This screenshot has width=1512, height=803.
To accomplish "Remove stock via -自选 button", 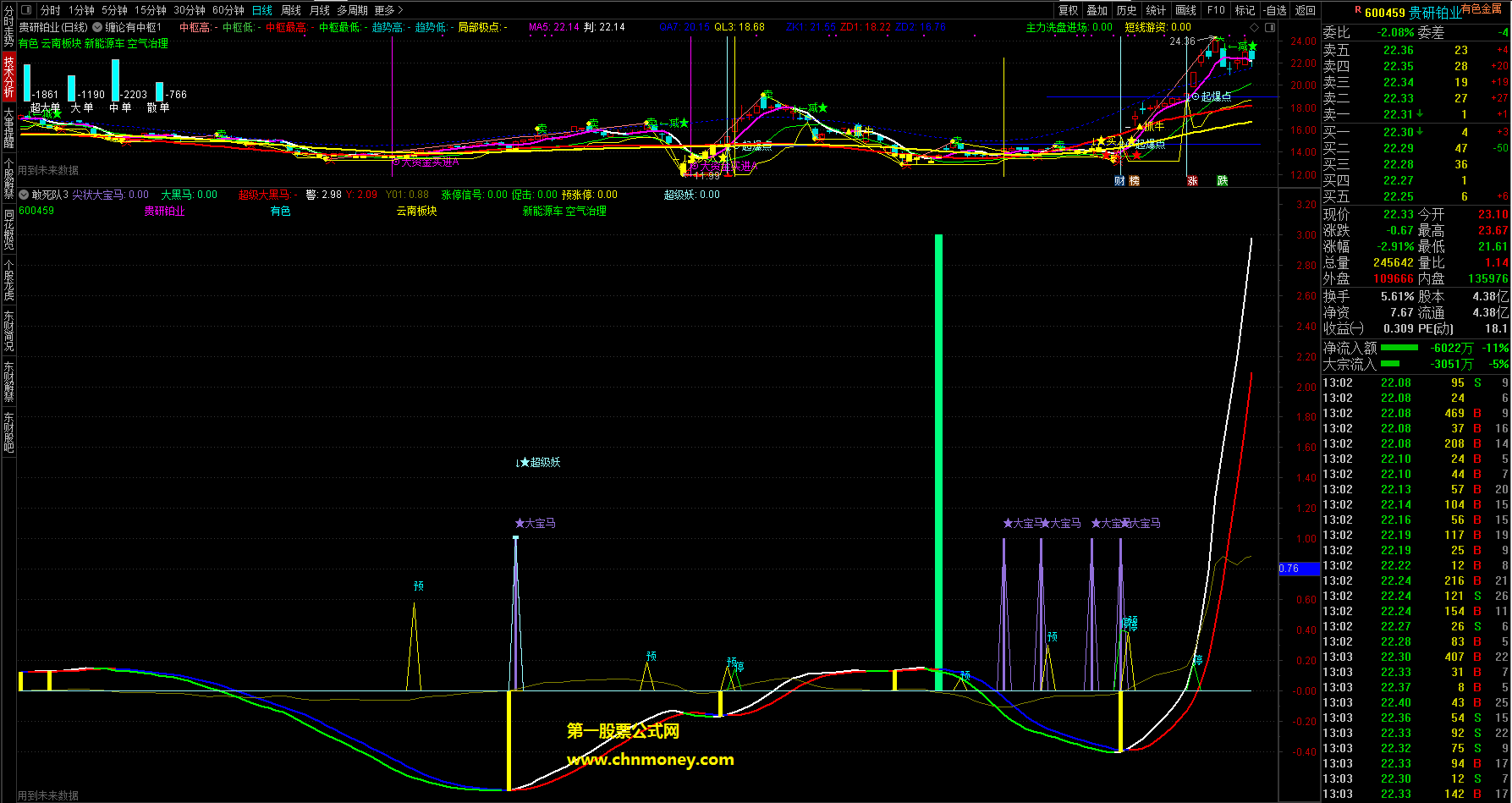I will pyautogui.click(x=1275, y=10).
